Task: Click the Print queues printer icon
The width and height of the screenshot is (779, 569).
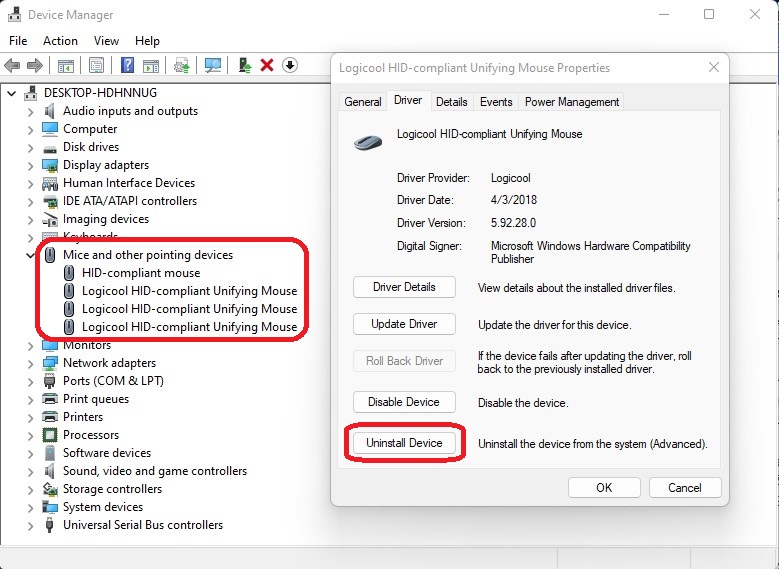Action: click(x=50, y=399)
